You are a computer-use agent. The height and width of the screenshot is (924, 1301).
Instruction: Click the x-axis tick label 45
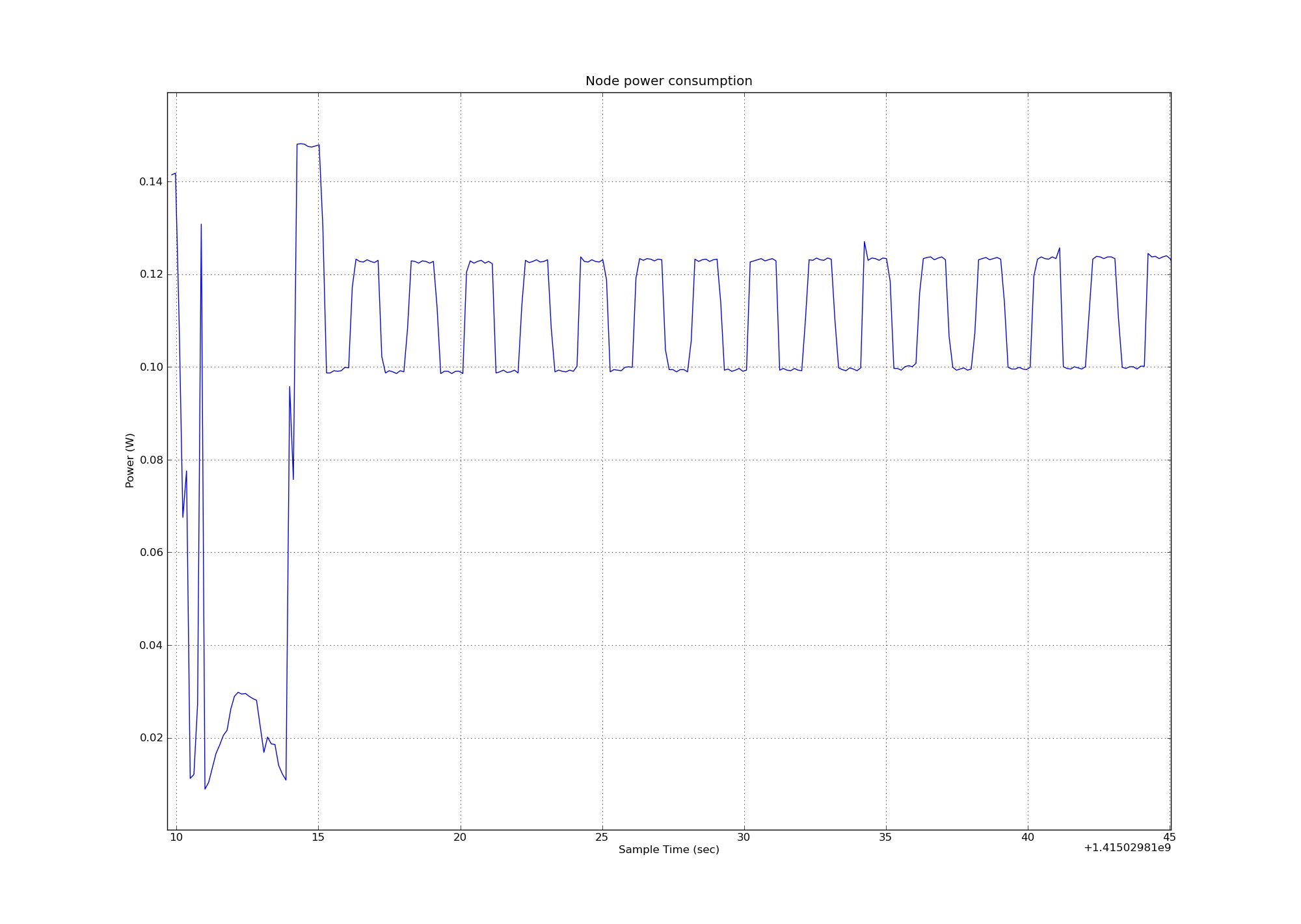(1169, 838)
